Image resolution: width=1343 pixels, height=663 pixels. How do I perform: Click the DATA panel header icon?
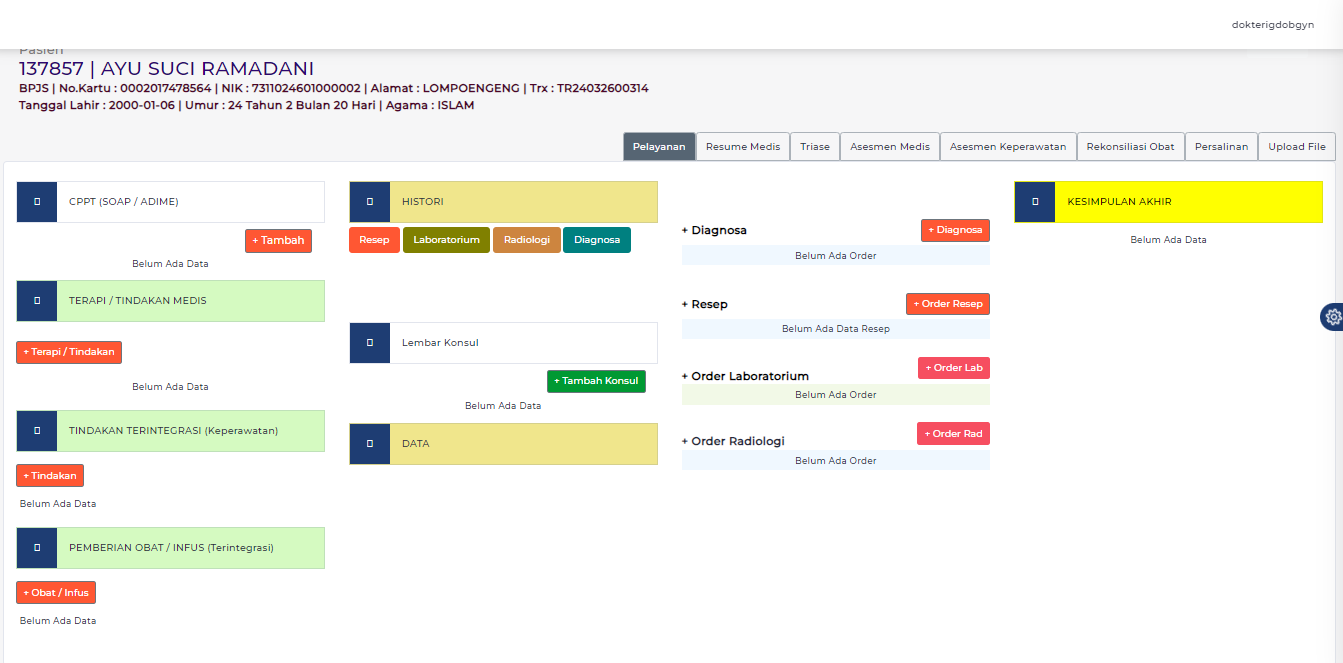tap(369, 444)
